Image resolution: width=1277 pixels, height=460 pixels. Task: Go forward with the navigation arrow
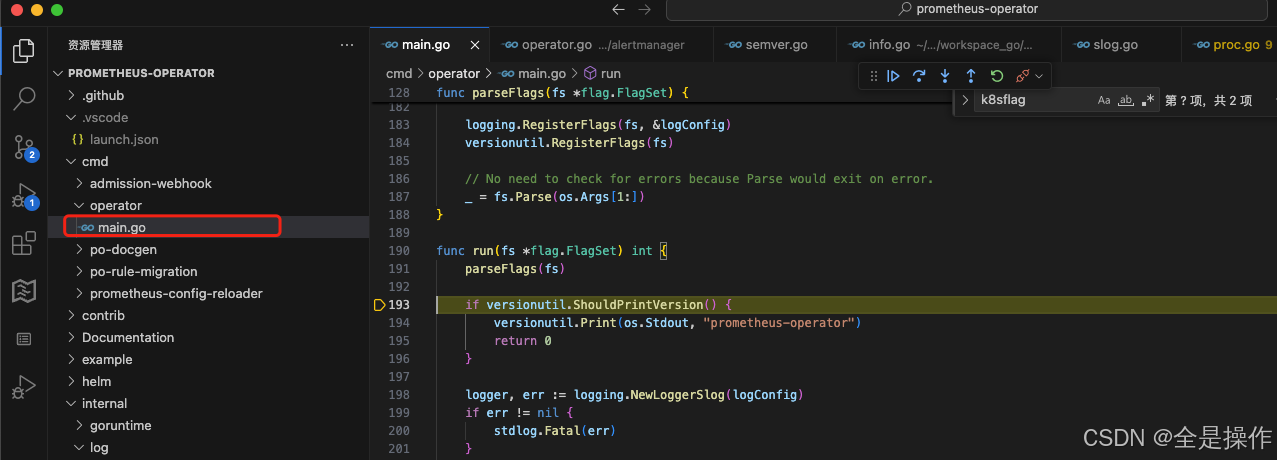click(x=645, y=9)
